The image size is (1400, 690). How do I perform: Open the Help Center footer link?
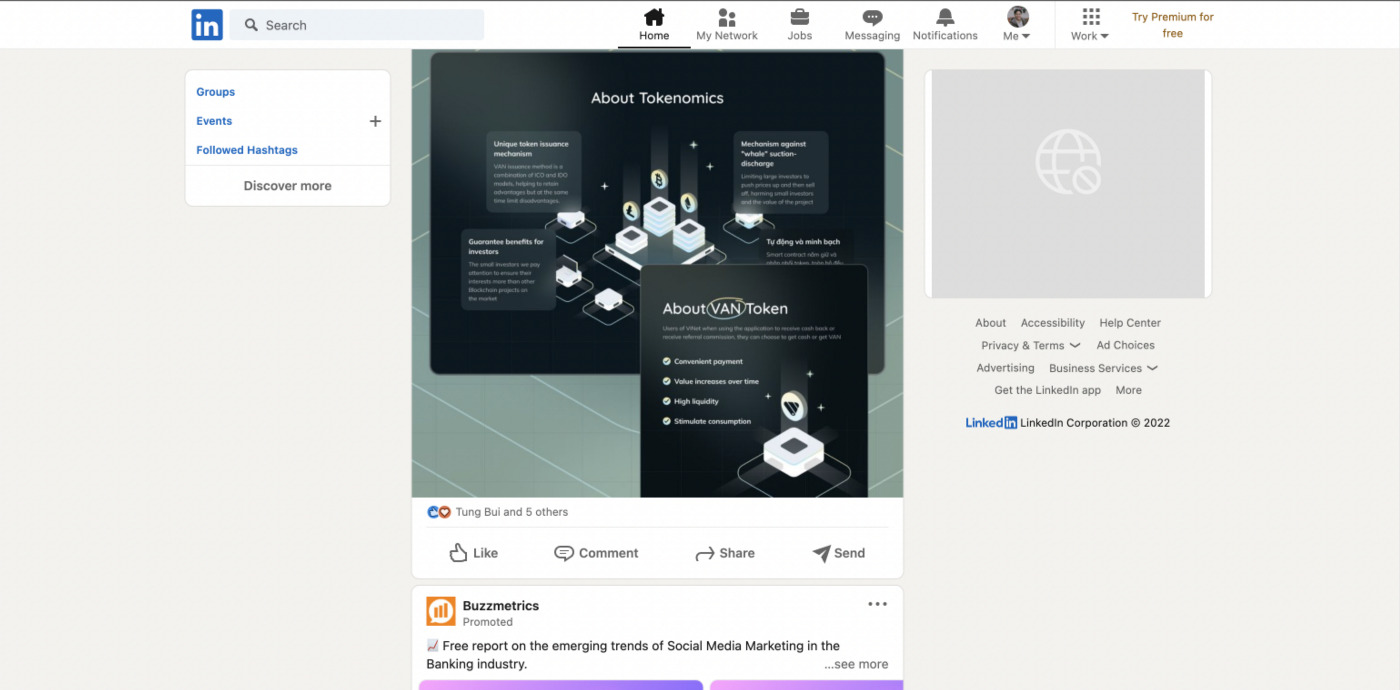tap(1130, 323)
